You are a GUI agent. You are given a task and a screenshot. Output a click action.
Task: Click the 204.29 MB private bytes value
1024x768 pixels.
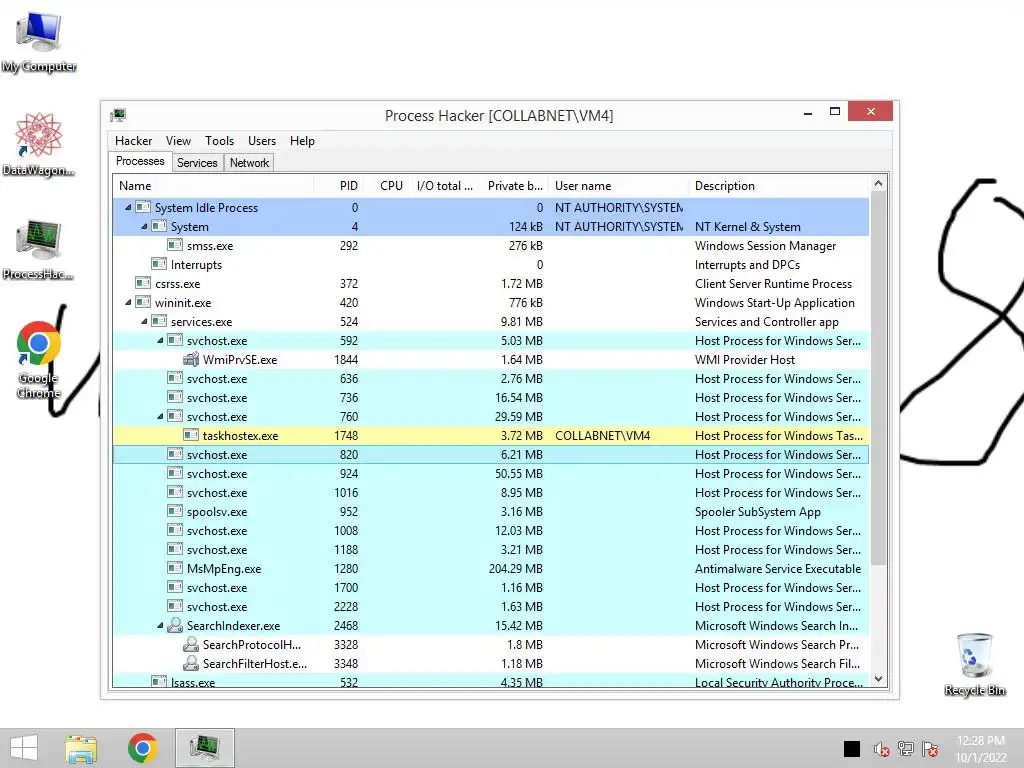click(515, 569)
